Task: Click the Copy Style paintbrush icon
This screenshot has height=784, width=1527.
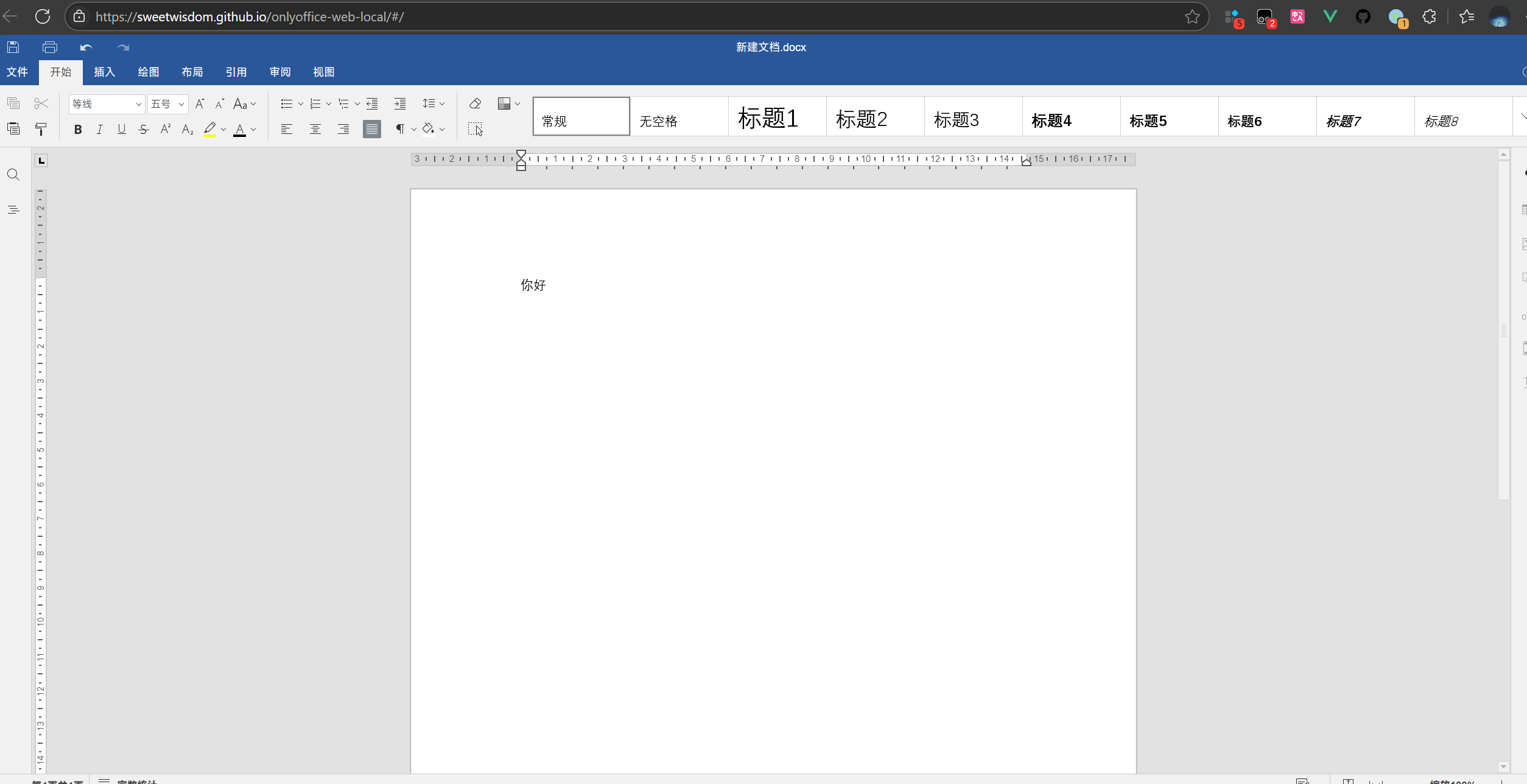Action: 41,129
